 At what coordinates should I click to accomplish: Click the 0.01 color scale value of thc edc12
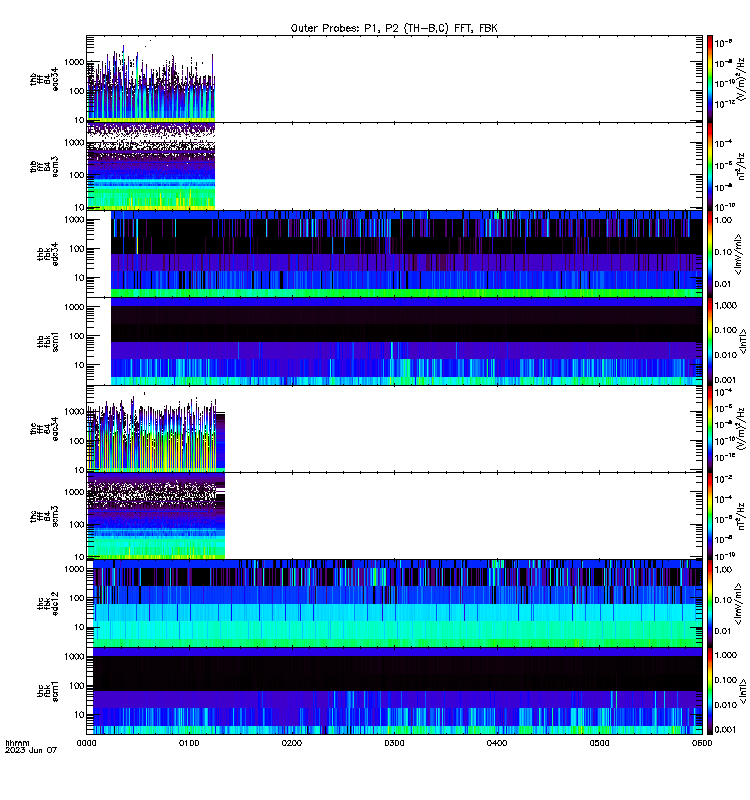723,631
